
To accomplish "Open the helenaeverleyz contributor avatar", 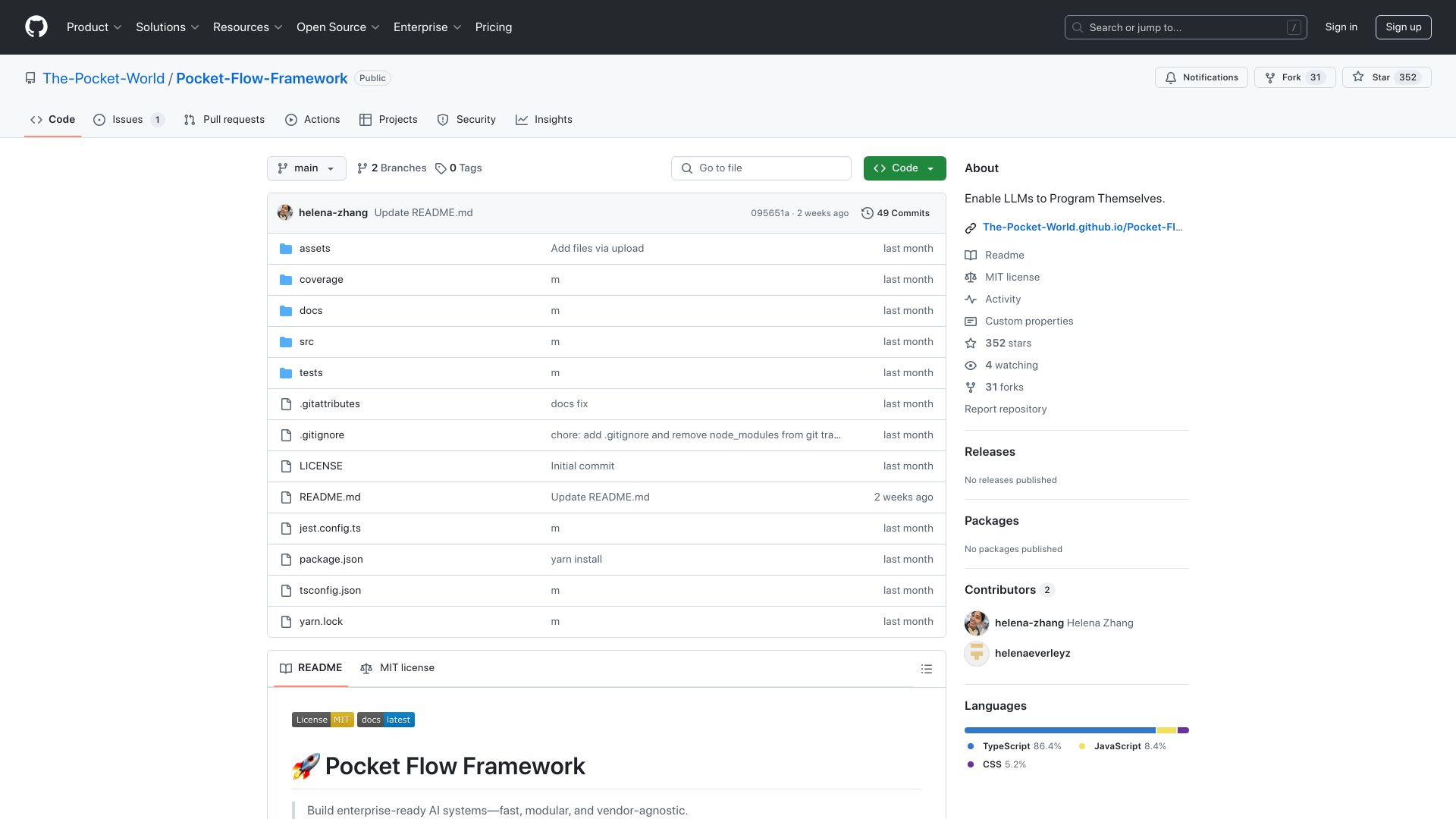I will pyautogui.click(x=977, y=653).
